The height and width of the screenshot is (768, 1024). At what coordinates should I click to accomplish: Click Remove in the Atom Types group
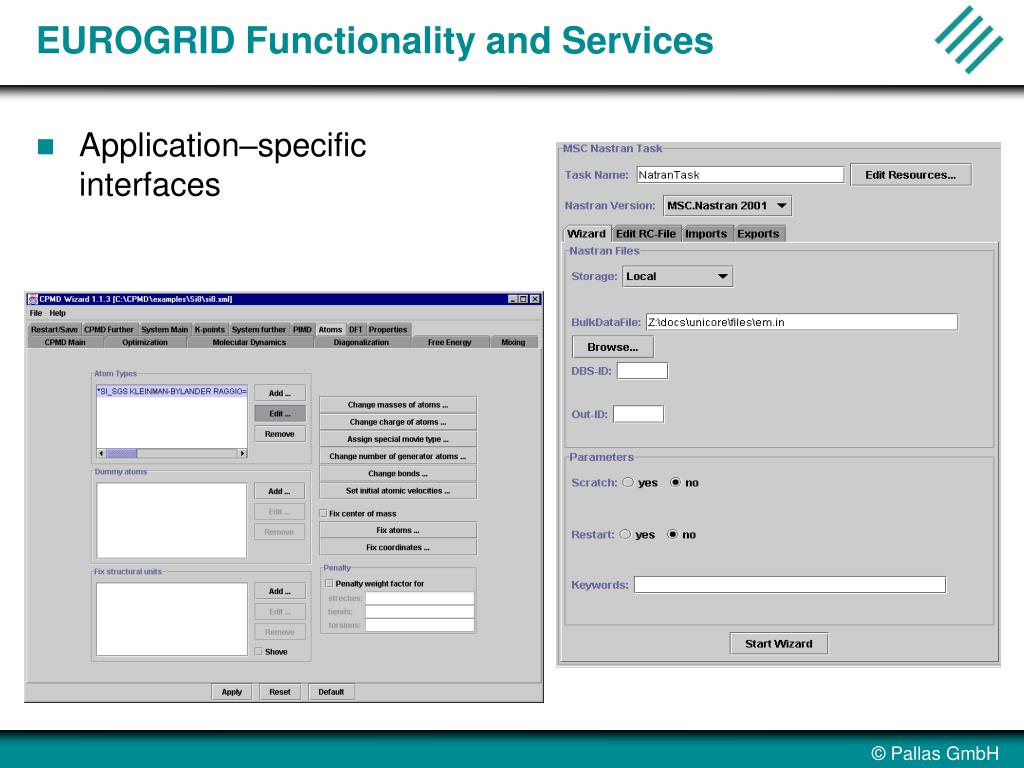coord(280,434)
